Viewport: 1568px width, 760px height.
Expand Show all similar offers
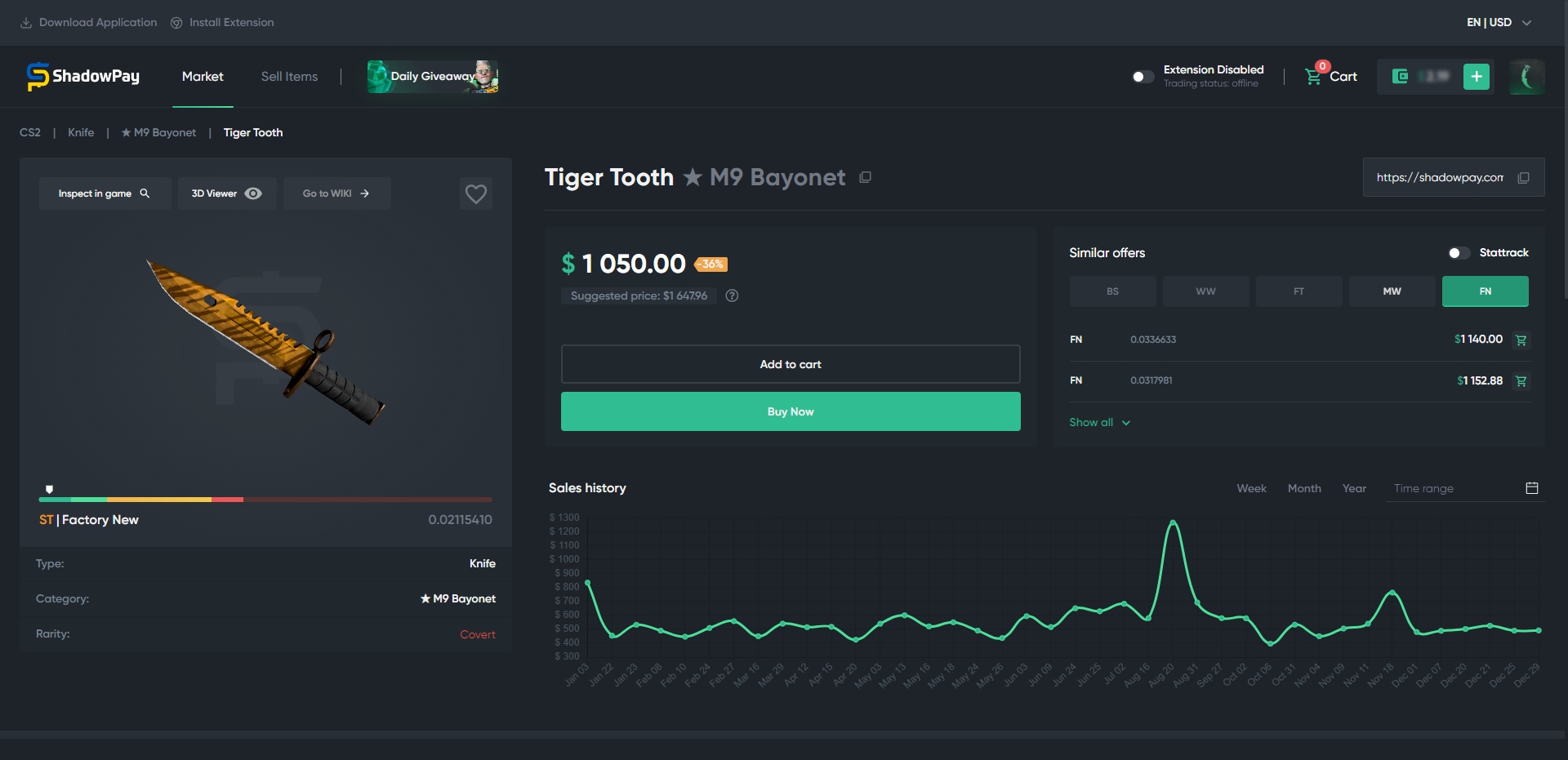pyautogui.click(x=1099, y=422)
